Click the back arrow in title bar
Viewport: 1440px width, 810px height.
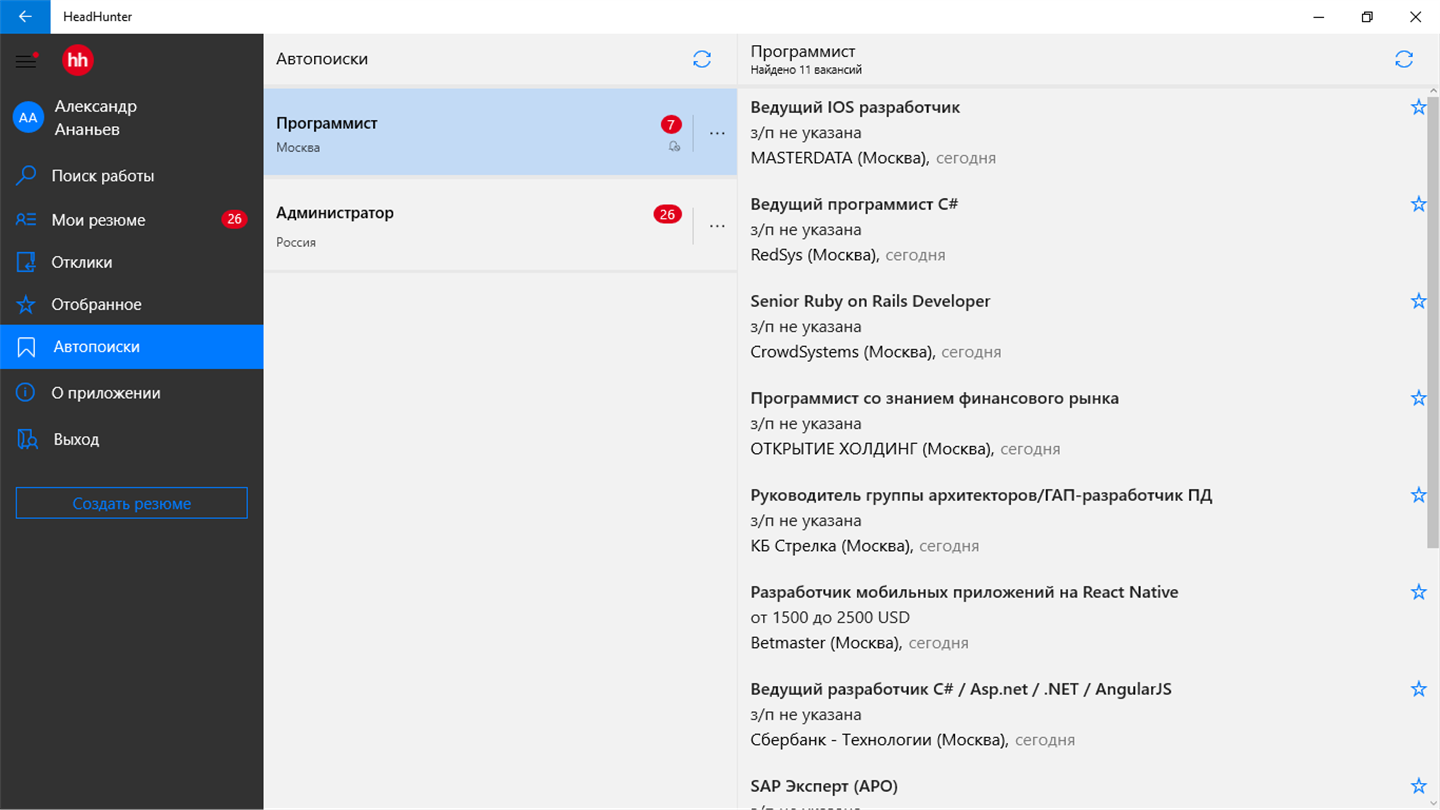tap(25, 17)
